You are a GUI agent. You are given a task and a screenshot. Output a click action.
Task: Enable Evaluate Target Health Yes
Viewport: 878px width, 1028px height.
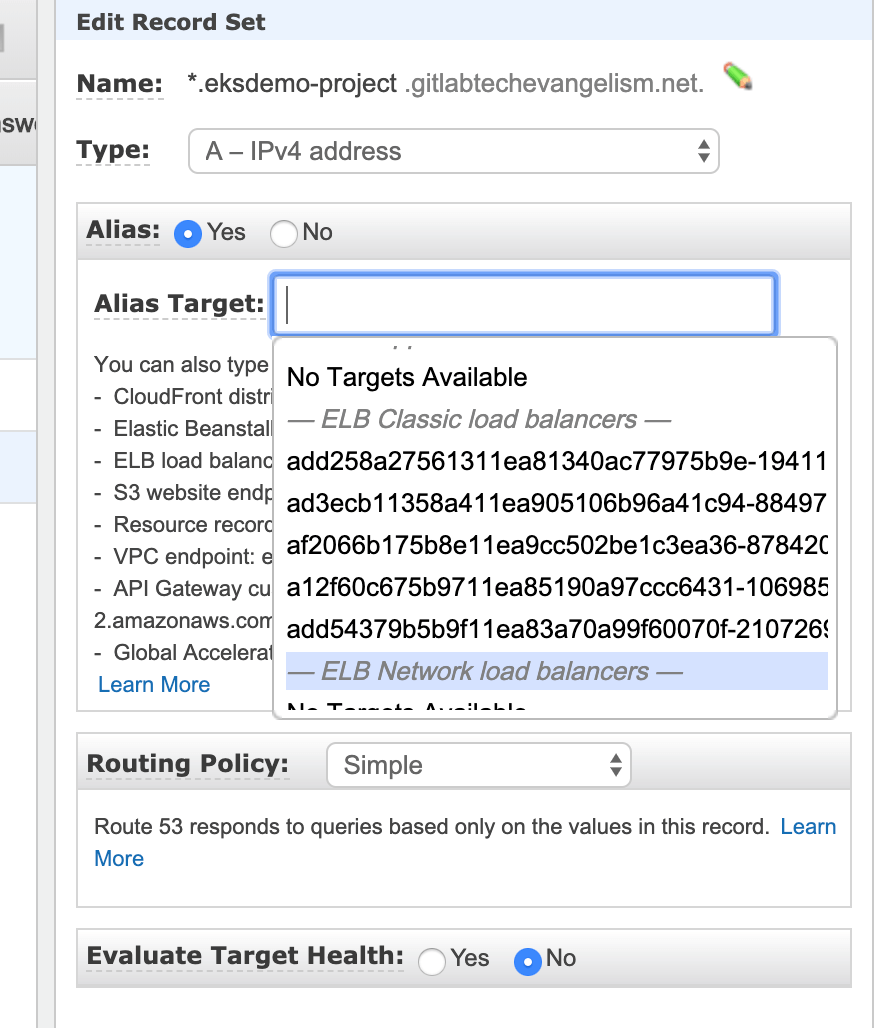tap(431, 961)
